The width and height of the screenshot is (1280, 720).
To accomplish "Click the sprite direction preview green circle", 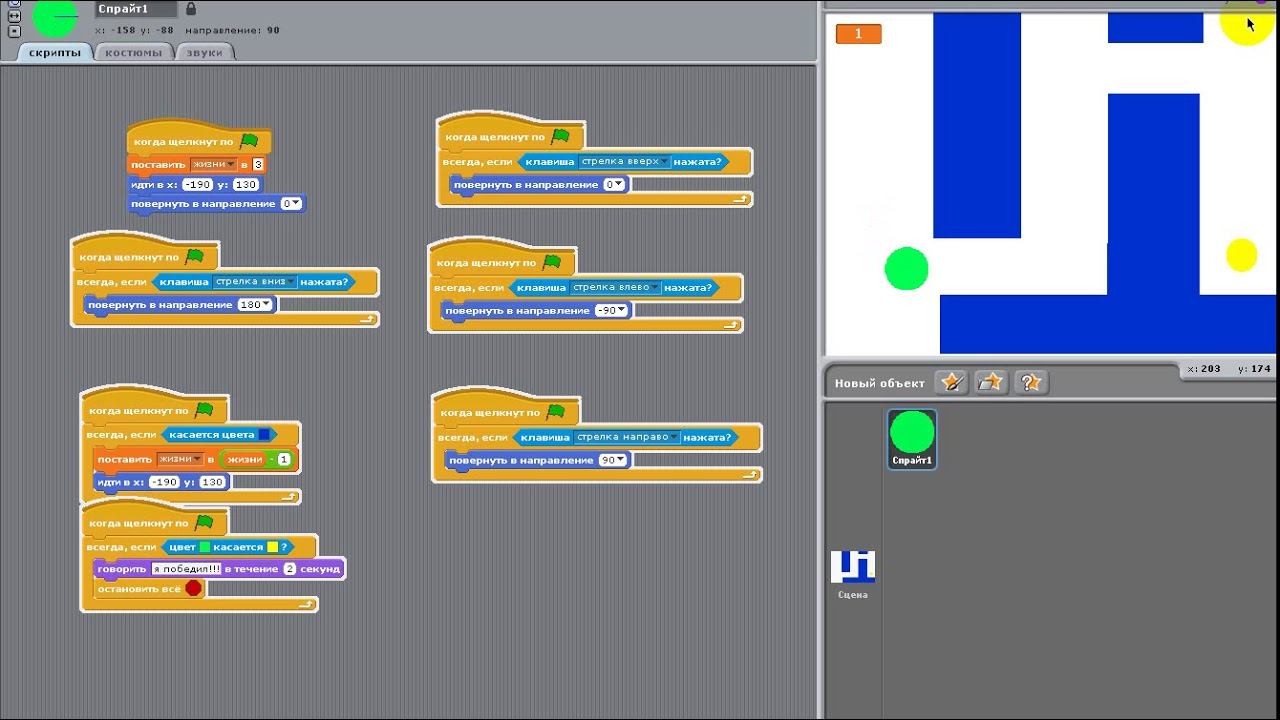I will (x=55, y=17).
